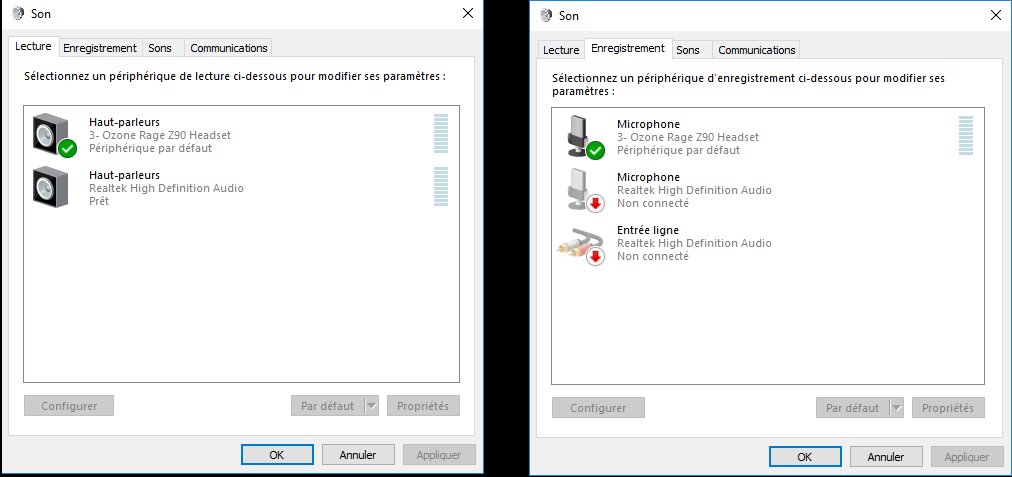This screenshot has height=477, width=1012.
Task: Click 'Non connecté' text under Entrée ligne
Action: (x=653, y=256)
